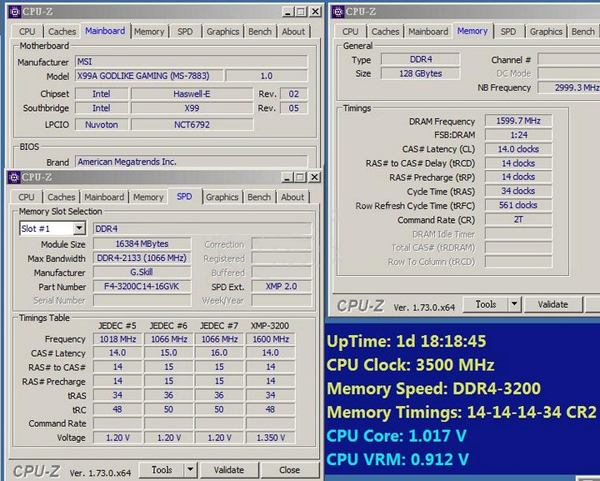Click JEDEC #5 frequency 1018 MHz cell
This screenshot has width=600, height=481.
point(118,339)
